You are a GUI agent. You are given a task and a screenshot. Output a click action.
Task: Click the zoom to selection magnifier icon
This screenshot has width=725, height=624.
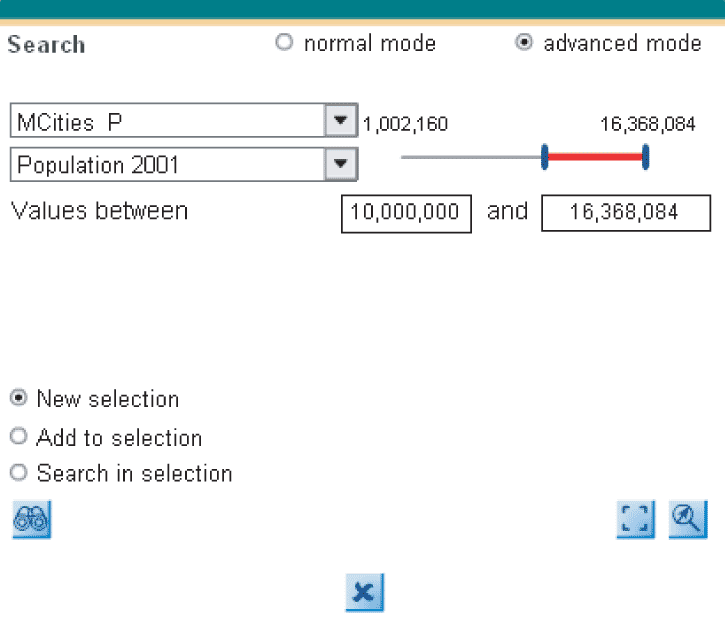coord(688,519)
